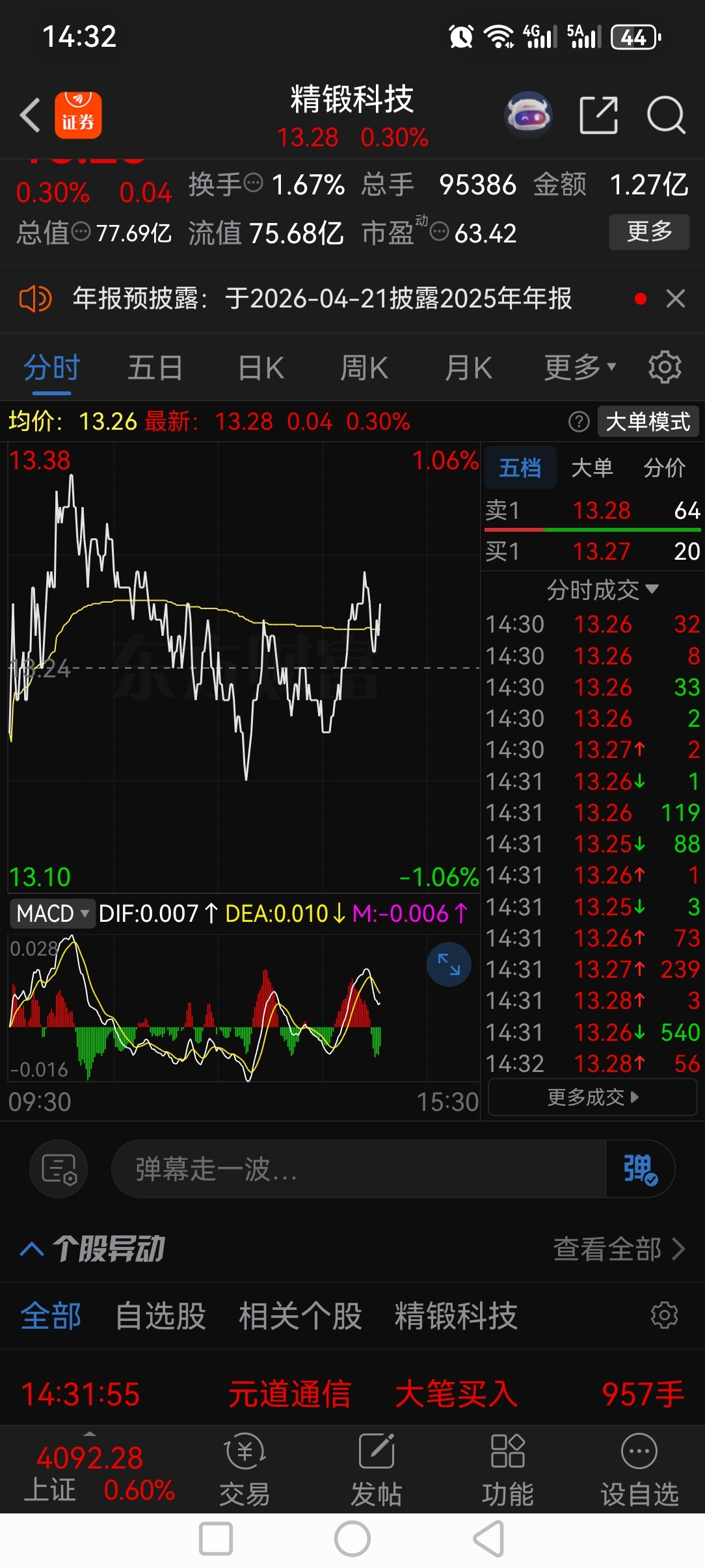Open 更多成交 more trades
This screenshot has height=1568, width=705.
(592, 1097)
